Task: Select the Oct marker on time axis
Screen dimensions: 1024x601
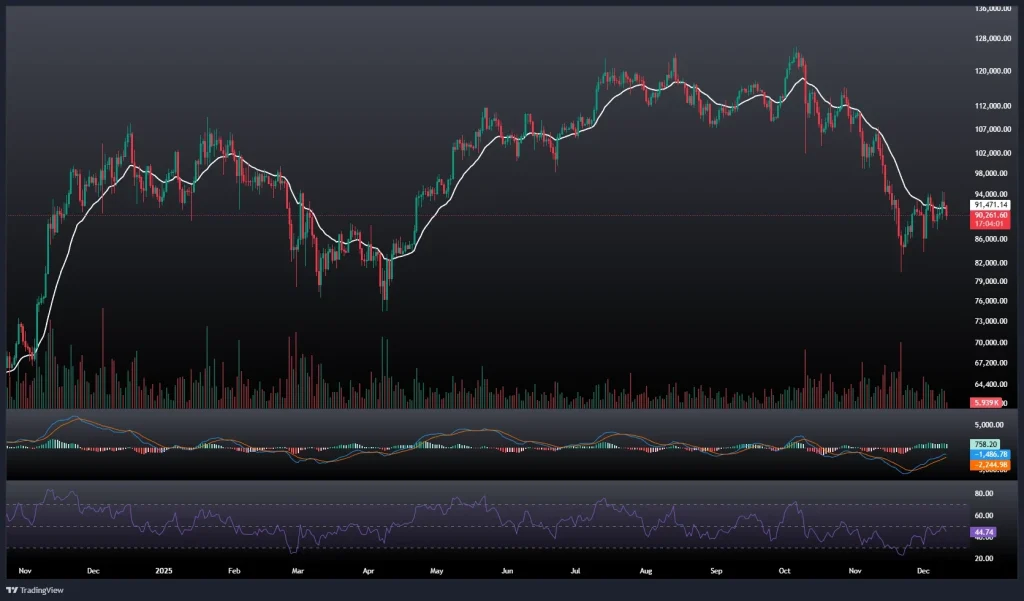Action: pyautogui.click(x=785, y=572)
